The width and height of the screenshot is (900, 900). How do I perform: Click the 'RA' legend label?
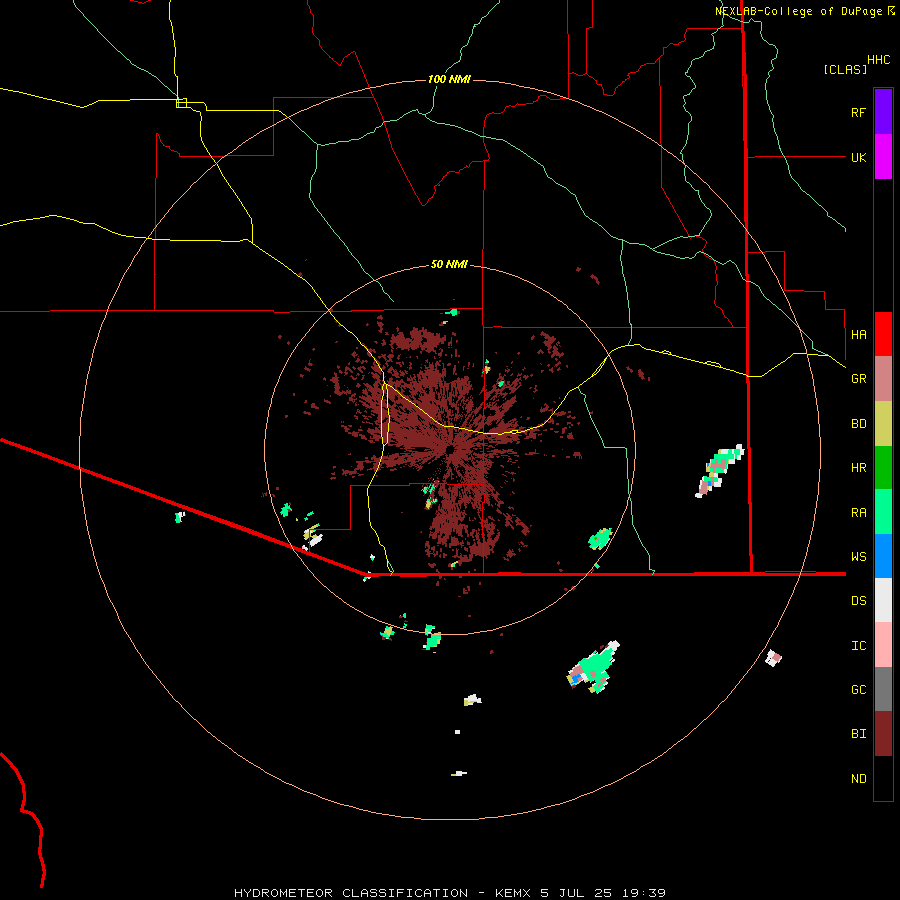(x=858, y=513)
